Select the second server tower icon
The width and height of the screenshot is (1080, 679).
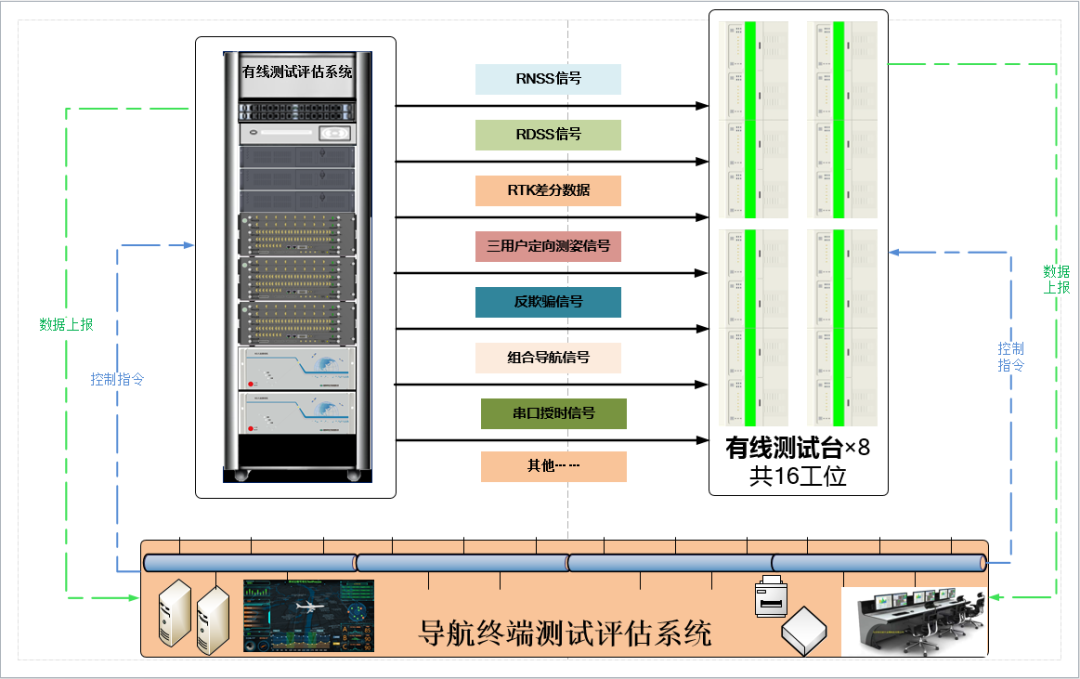213,620
